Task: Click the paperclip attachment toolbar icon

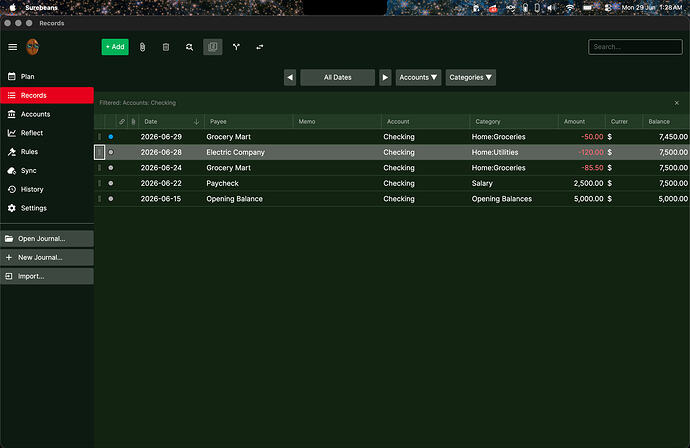Action: tap(142, 47)
